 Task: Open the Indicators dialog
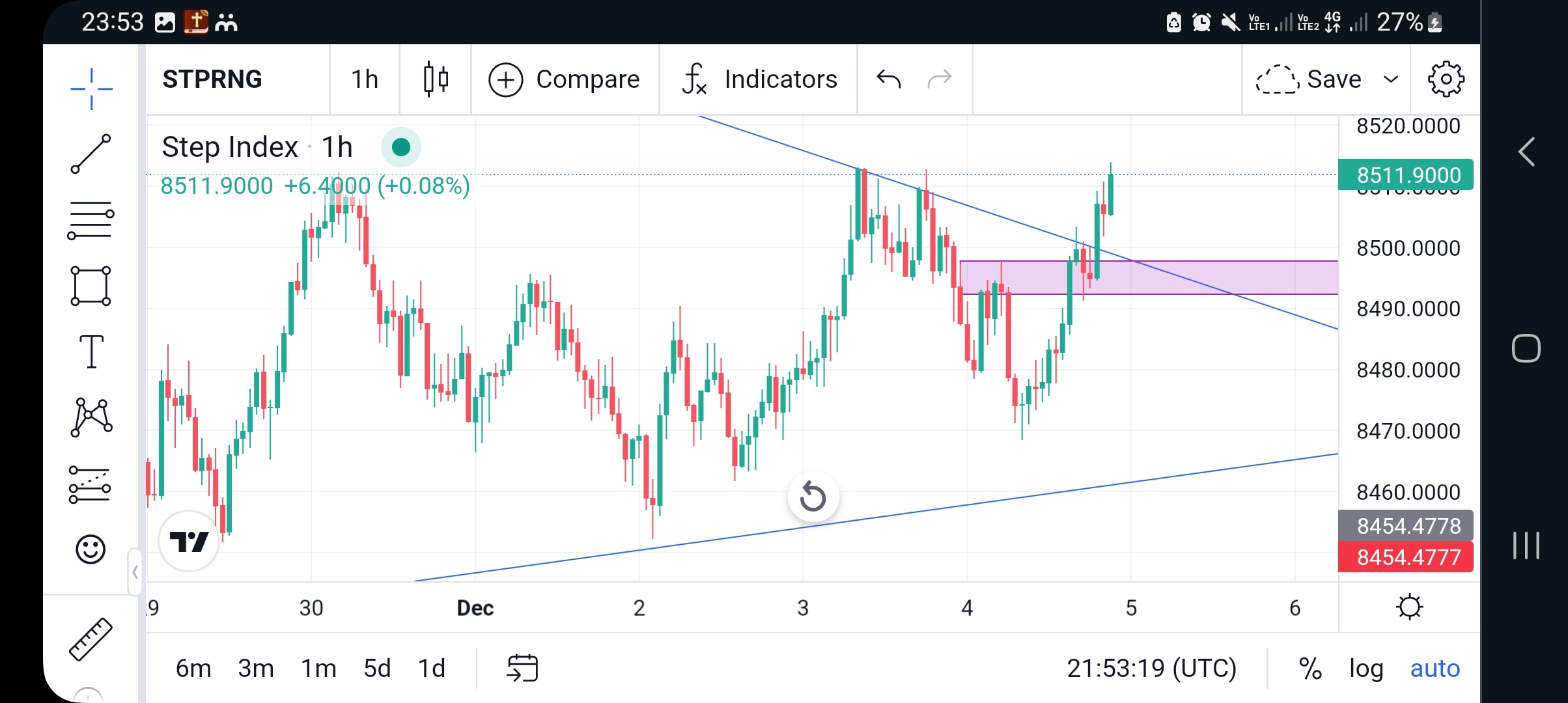point(759,79)
